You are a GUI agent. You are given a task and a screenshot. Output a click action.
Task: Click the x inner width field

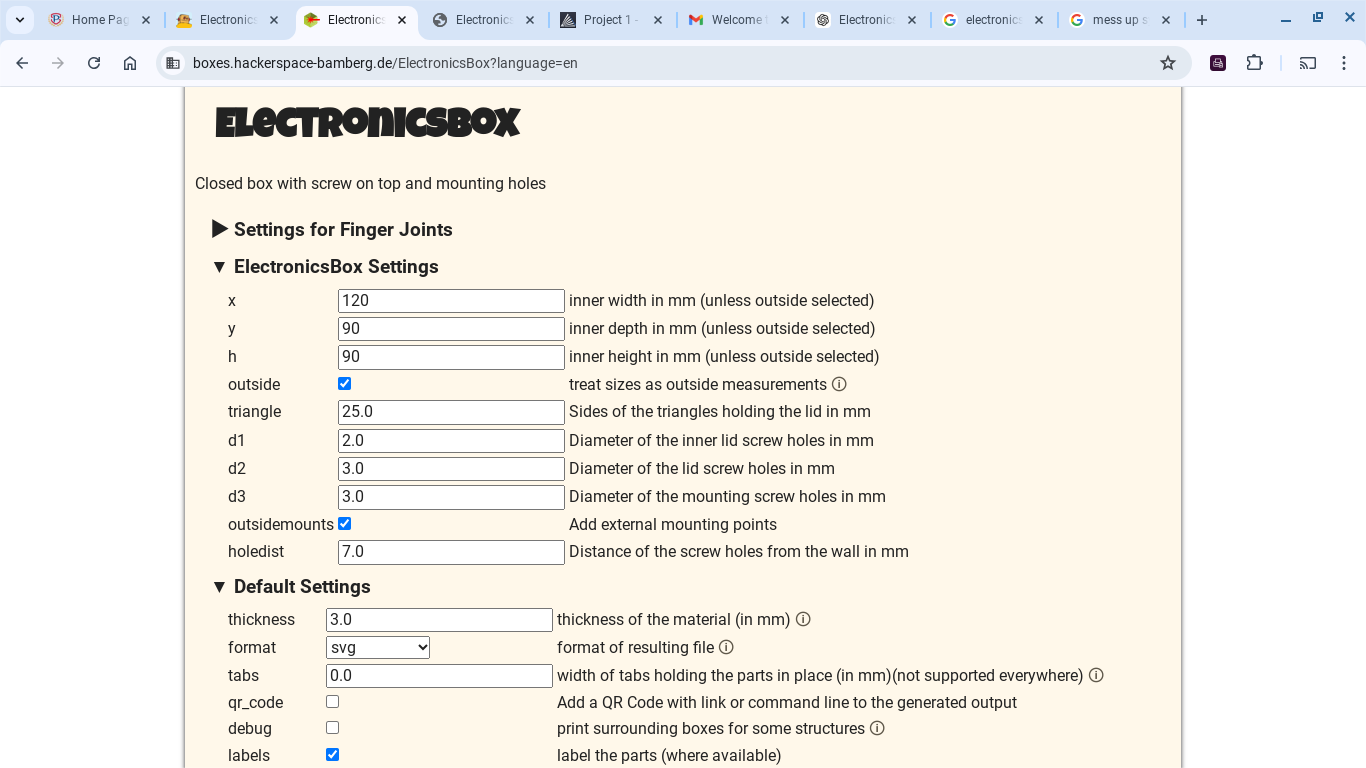click(x=451, y=301)
